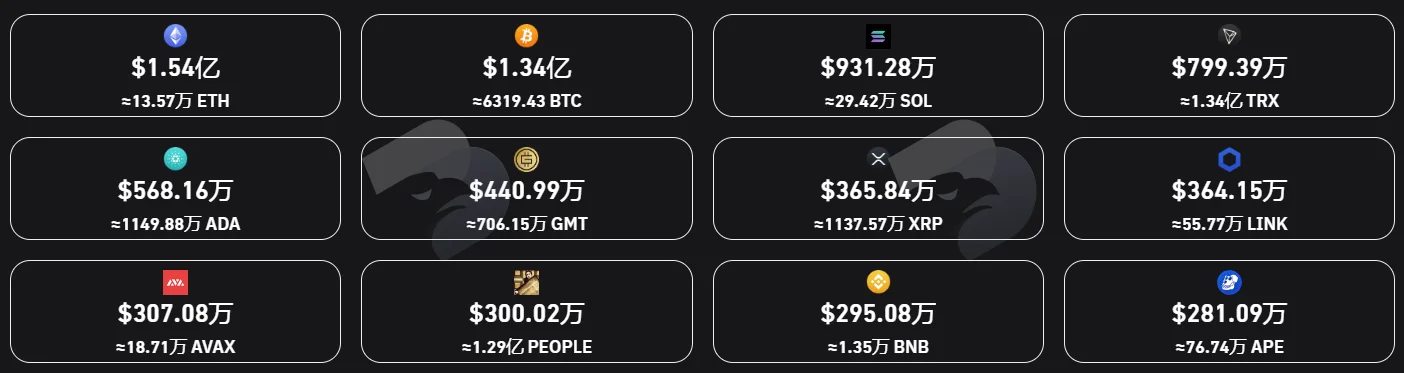Click the Chainlink hexagon icon

pyautogui.click(x=1229, y=158)
